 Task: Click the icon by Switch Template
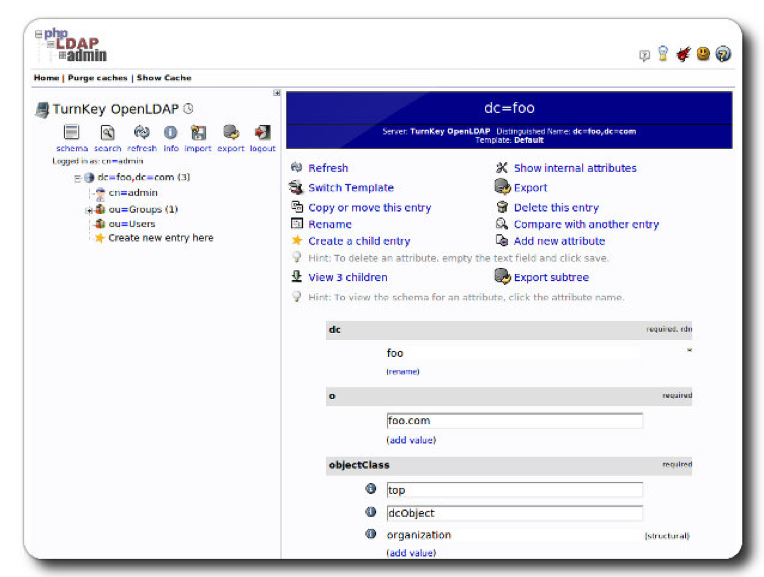coord(296,187)
